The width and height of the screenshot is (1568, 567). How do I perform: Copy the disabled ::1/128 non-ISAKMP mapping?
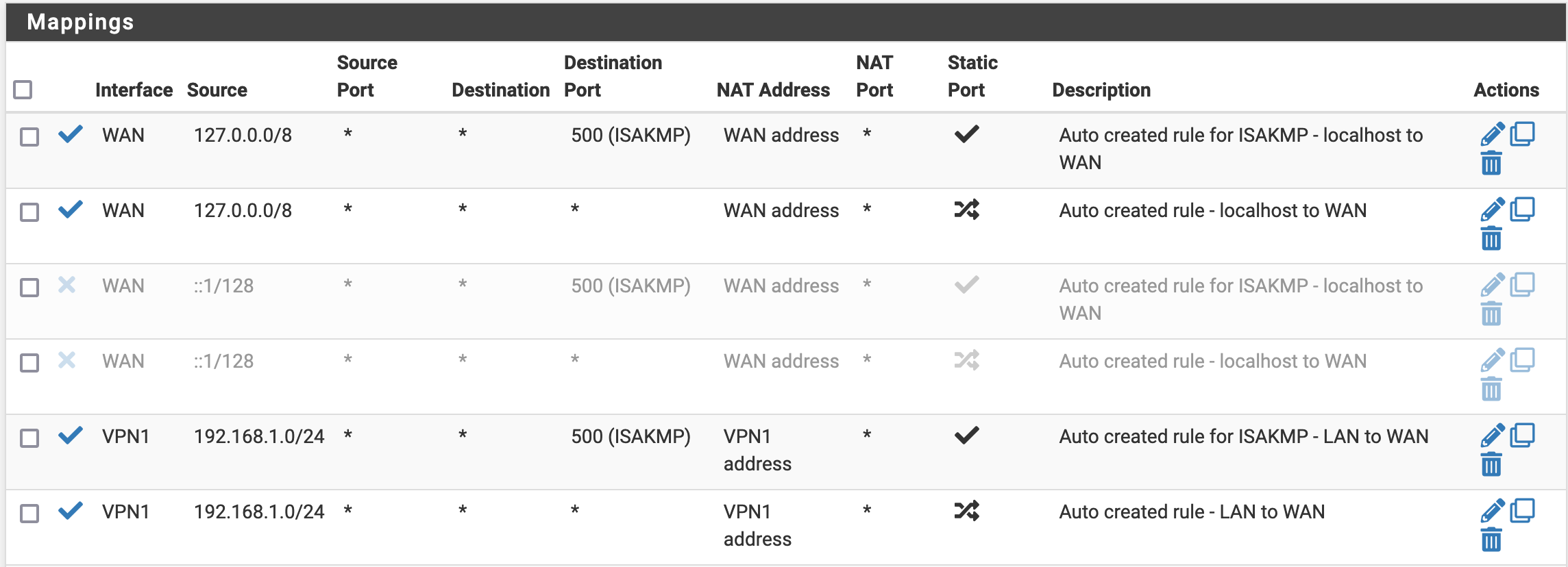1522,360
